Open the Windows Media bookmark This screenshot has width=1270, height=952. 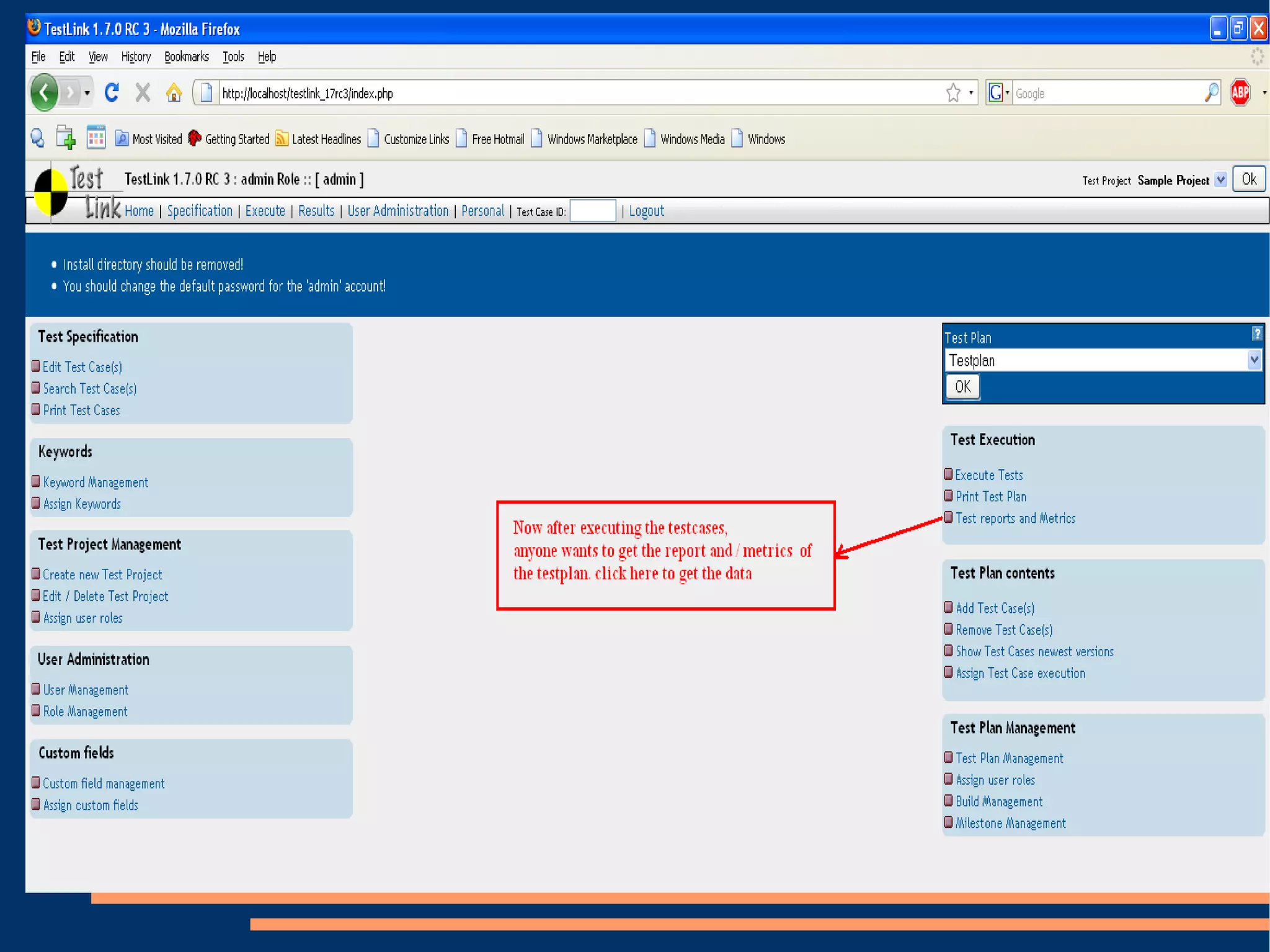(685, 139)
